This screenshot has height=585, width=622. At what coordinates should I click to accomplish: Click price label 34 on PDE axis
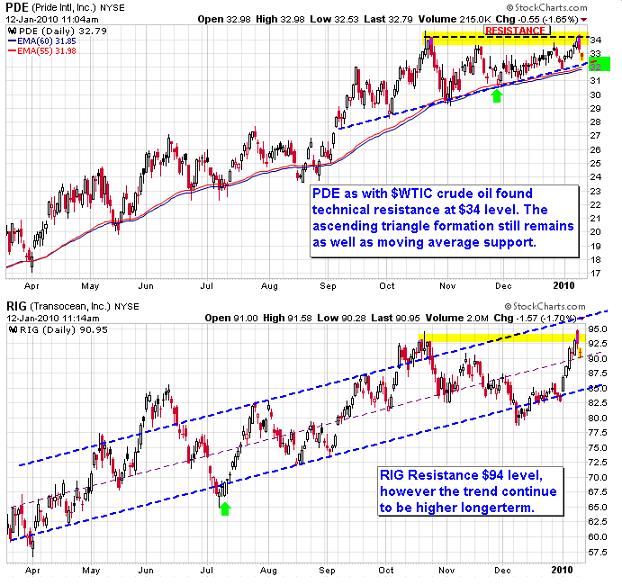[x=595, y=40]
